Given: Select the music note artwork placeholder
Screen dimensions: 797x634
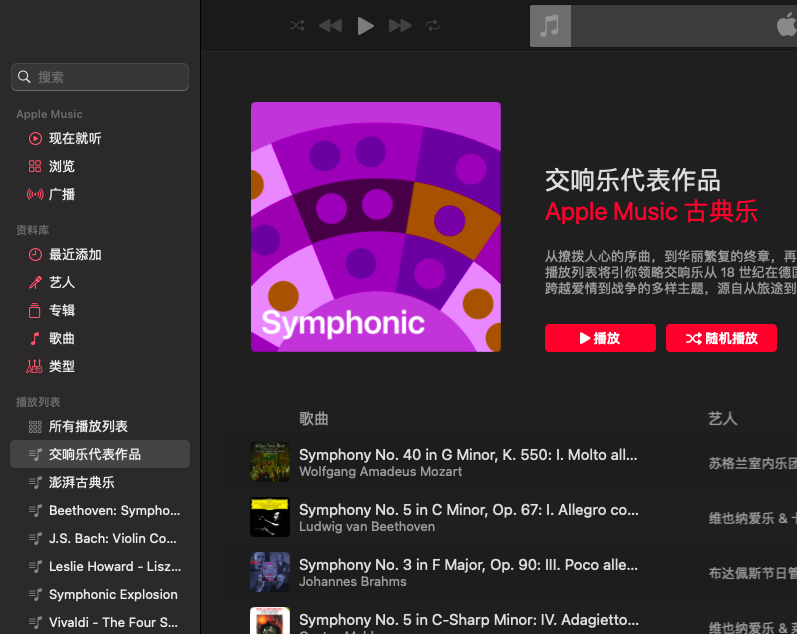Looking at the screenshot, I should click(550, 26).
